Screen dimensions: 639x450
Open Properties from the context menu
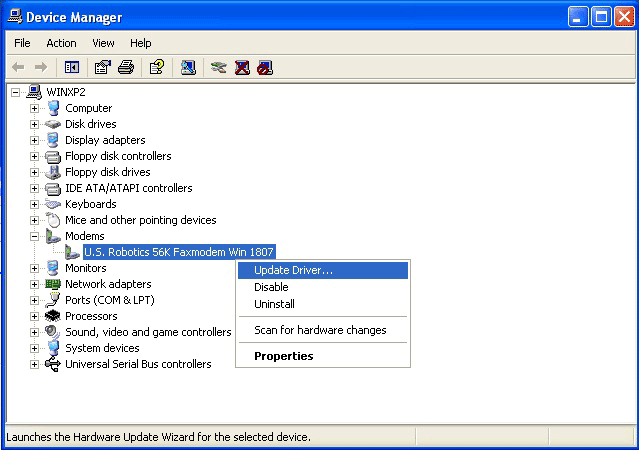click(x=283, y=356)
